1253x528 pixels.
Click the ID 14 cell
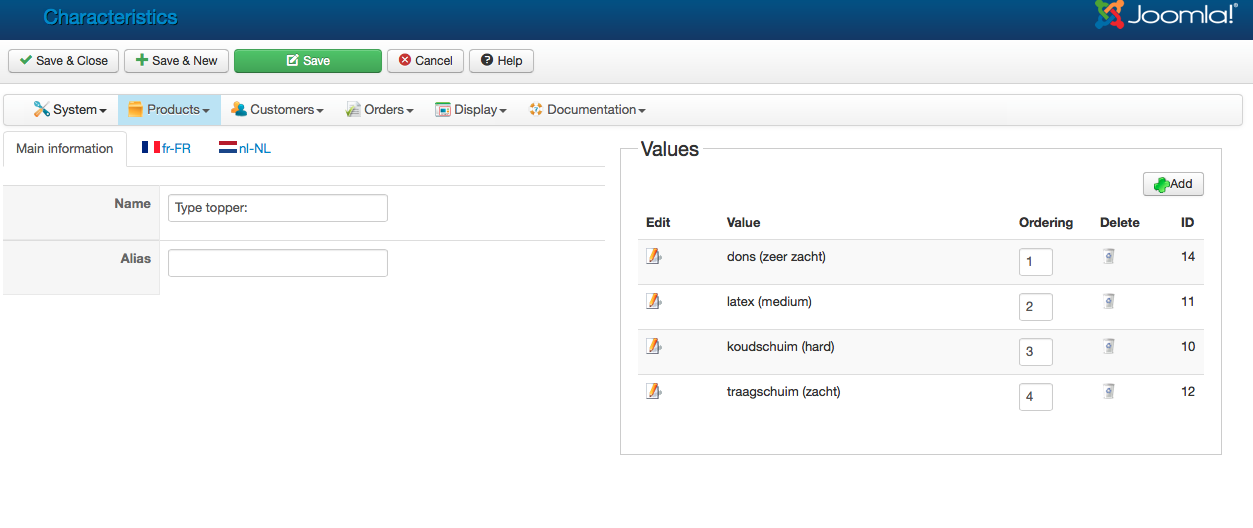tap(1188, 257)
